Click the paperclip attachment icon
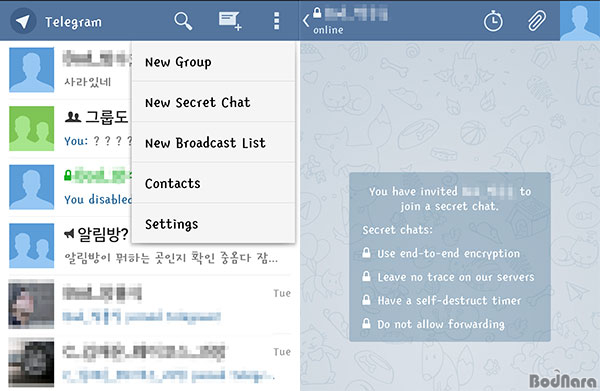The image size is (600, 391). pyautogui.click(x=537, y=21)
